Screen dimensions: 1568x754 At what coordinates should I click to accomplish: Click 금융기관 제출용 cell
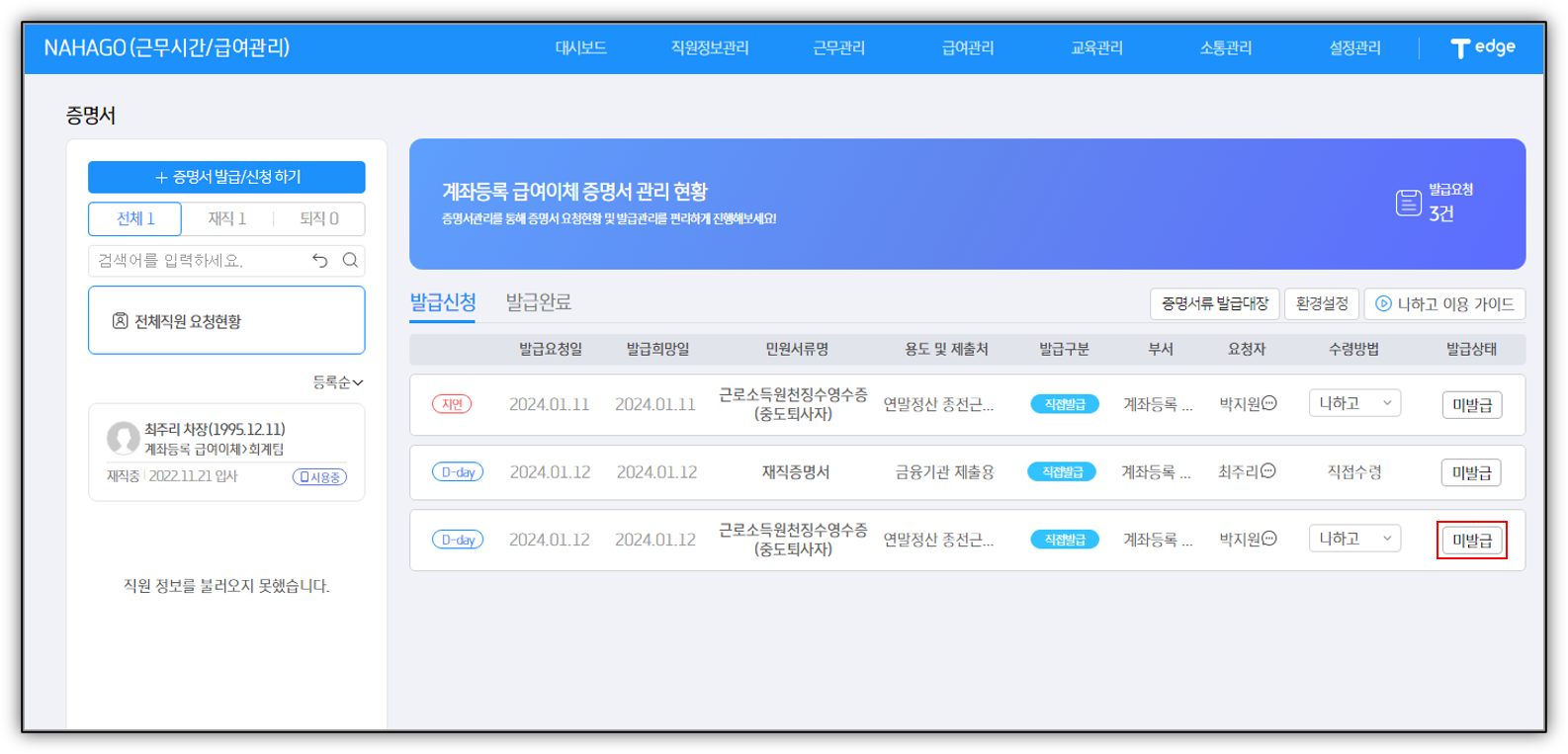point(944,472)
